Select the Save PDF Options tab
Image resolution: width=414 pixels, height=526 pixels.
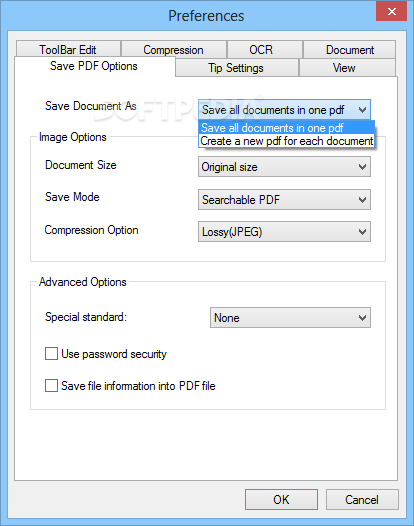point(94,66)
